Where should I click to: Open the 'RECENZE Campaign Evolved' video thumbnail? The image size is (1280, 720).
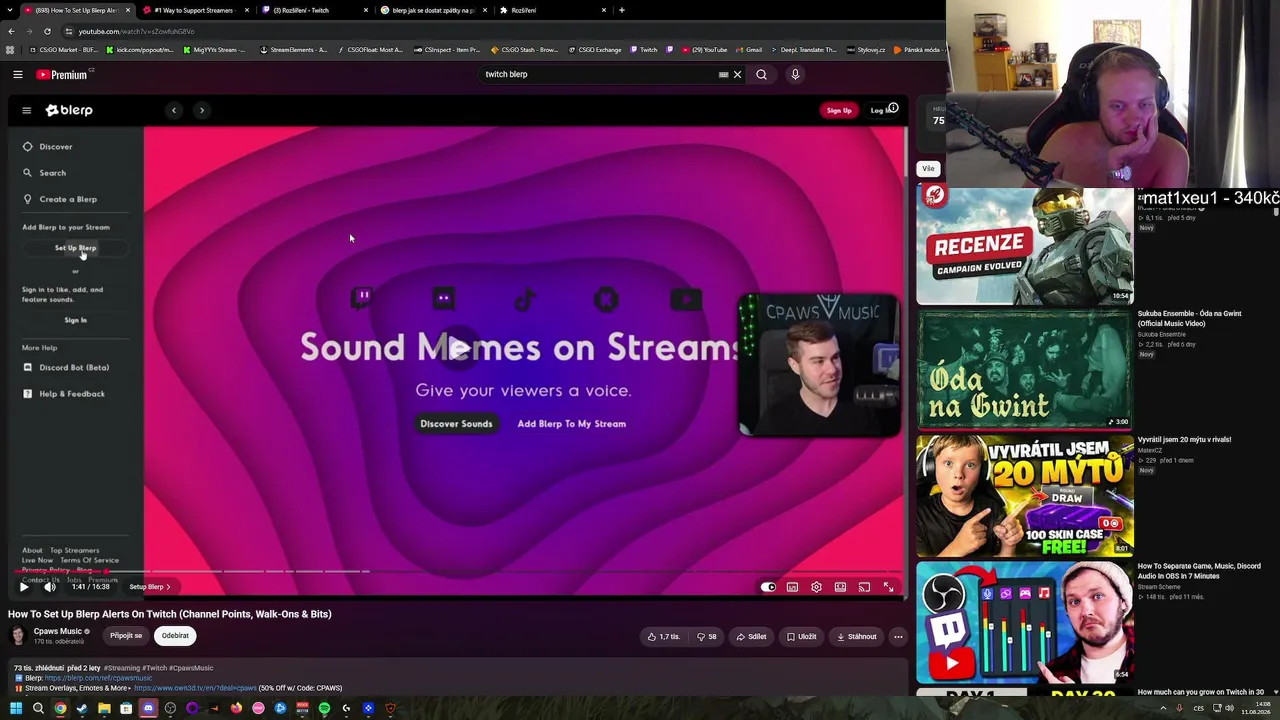[x=1025, y=246]
